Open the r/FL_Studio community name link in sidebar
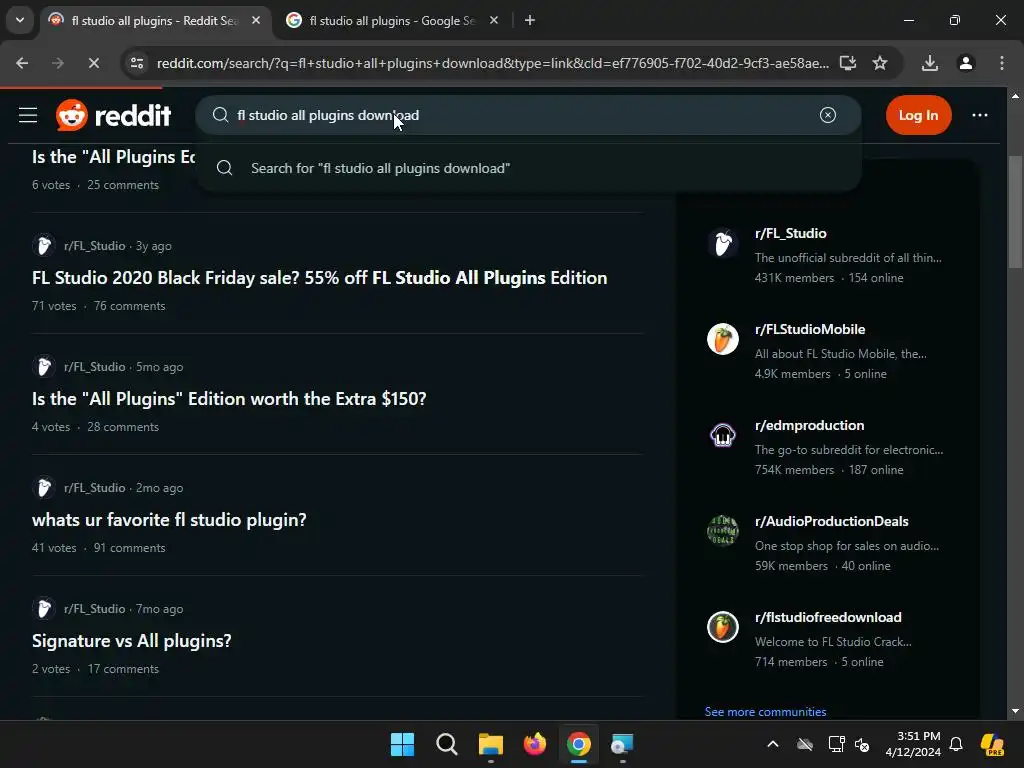 [x=790, y=233]
